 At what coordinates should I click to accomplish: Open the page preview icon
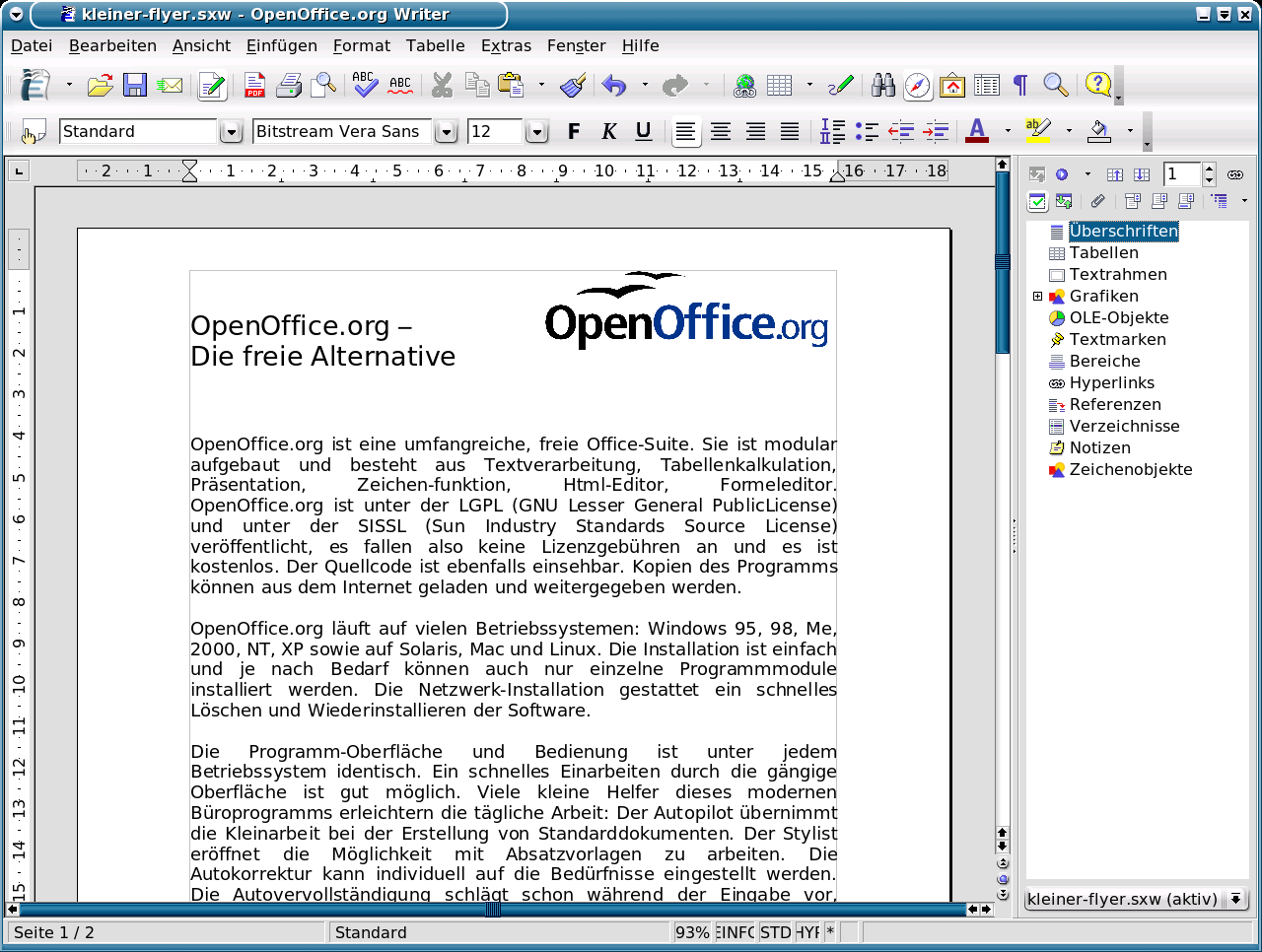click(x=323, y=86)
